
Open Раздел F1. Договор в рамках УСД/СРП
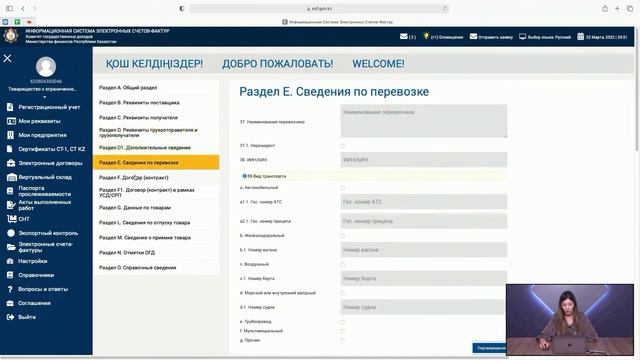tap(156, 193)
